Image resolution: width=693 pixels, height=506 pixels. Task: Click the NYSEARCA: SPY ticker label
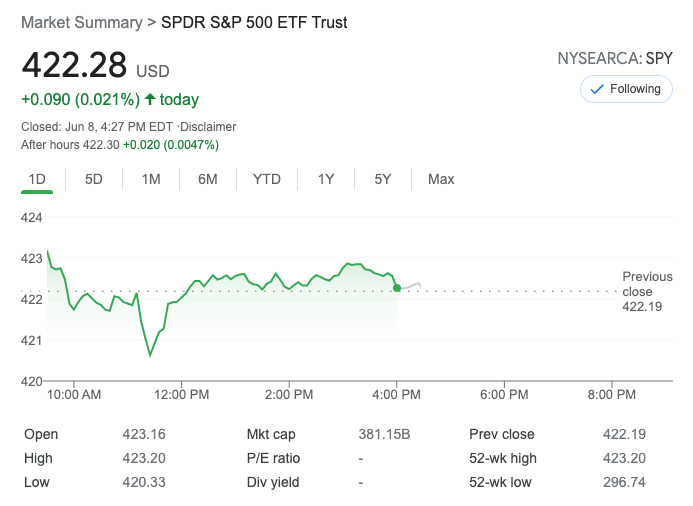[x=614, y=59]
